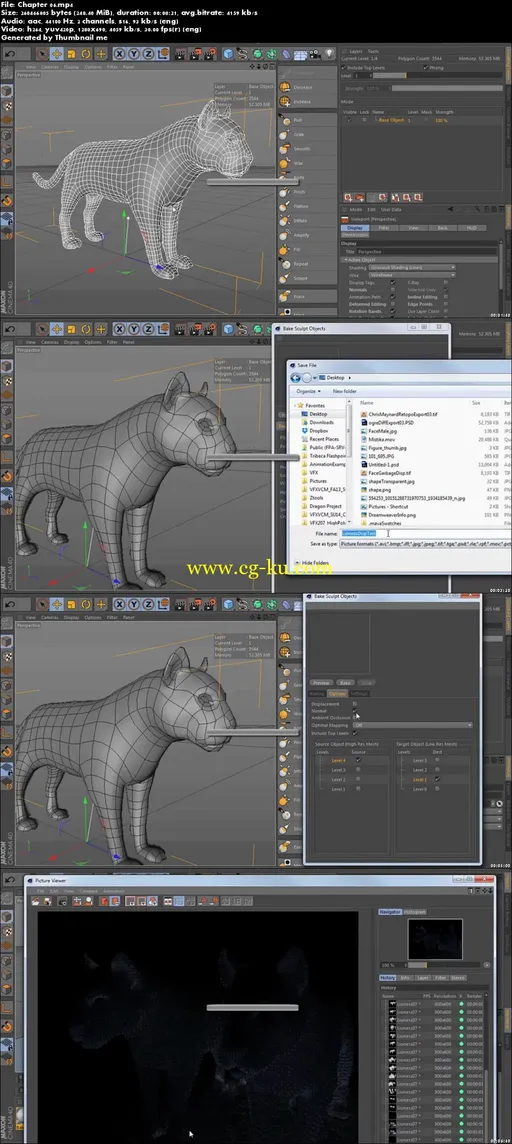Toggle the Z axis lock in the wireframe-cat frame toolbar
The height and width of the screenshot is (1144, 512).
tap(149, 53)
